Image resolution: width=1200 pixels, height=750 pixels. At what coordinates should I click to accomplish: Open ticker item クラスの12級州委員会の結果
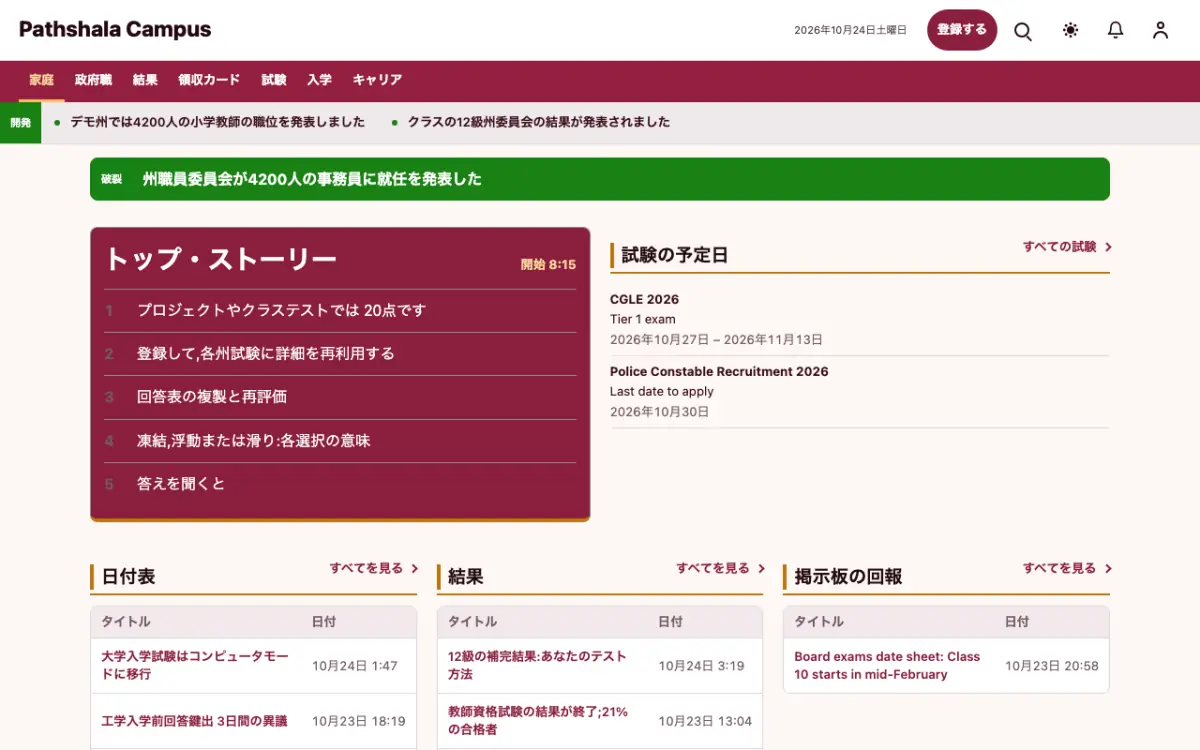[x=539, y=122]
